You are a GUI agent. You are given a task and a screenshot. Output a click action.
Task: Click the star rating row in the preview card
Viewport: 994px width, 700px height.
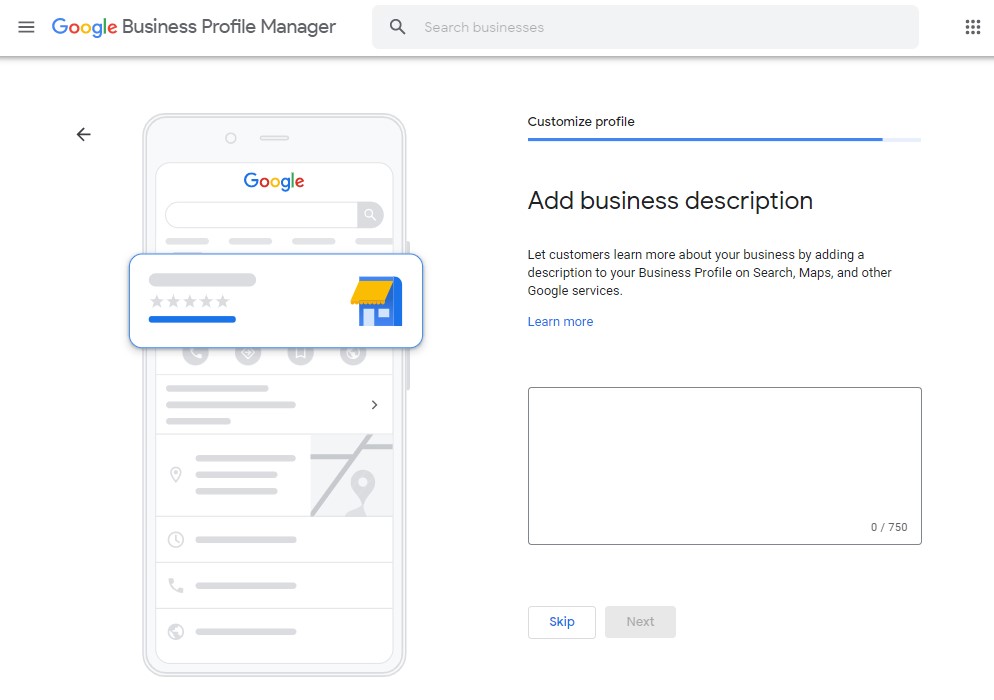click(190, 301)
